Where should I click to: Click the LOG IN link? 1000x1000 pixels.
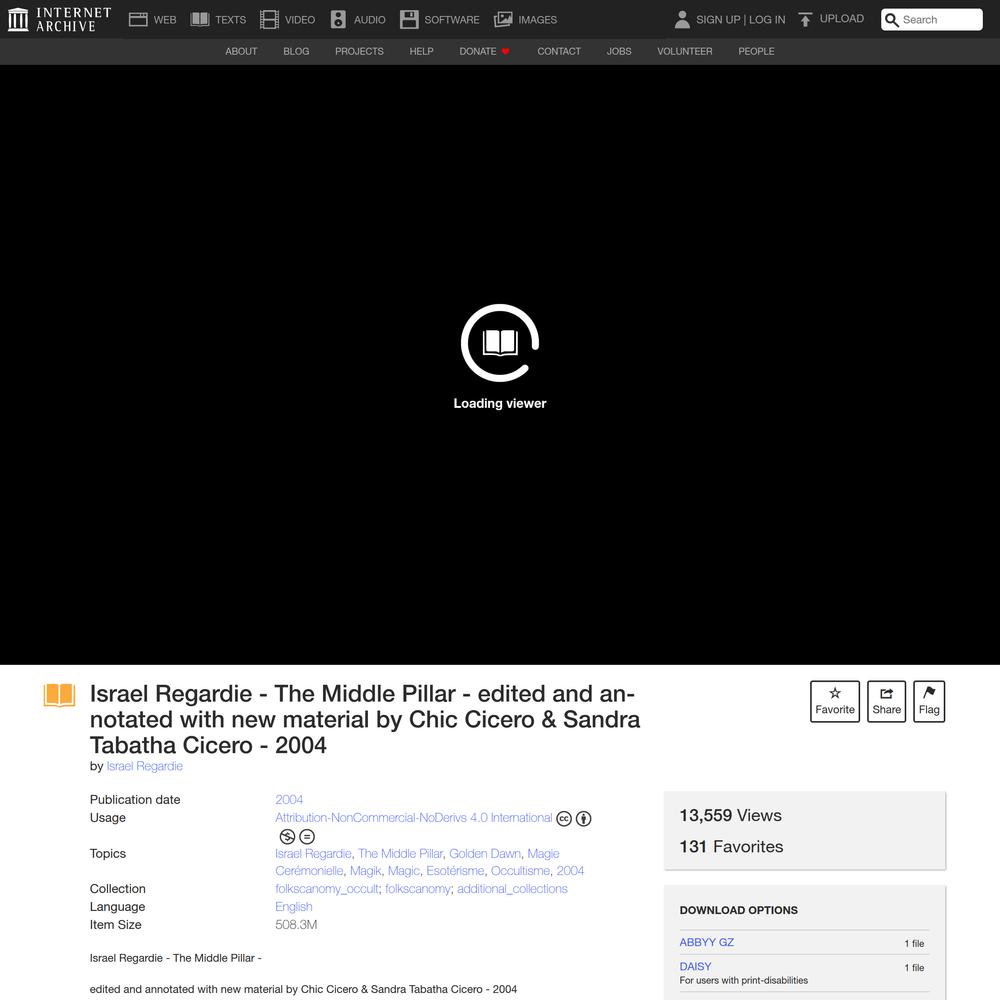(x=767, y=20)
